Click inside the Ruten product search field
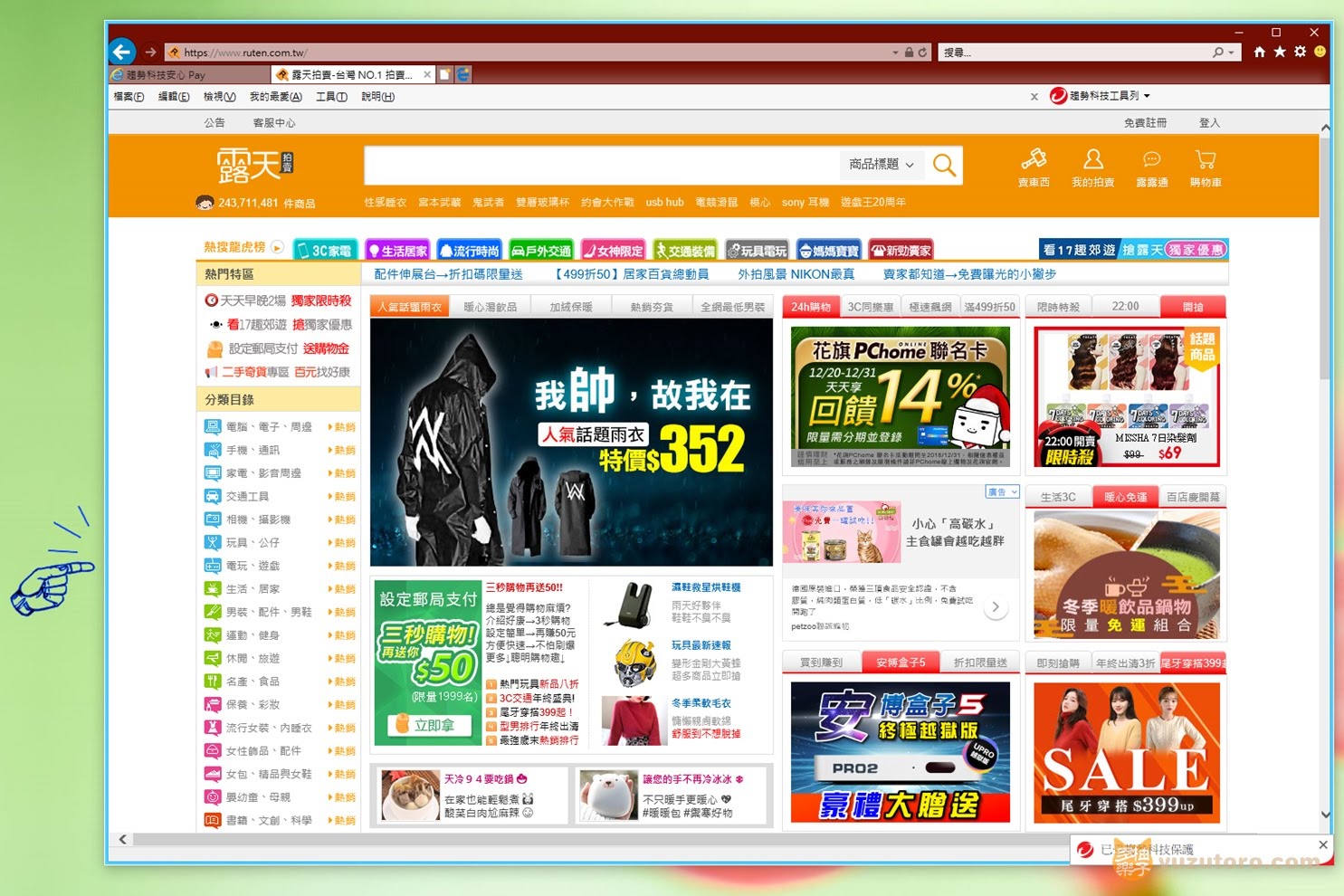Viewport: 1344px width, 896px height. coord(602,165)
